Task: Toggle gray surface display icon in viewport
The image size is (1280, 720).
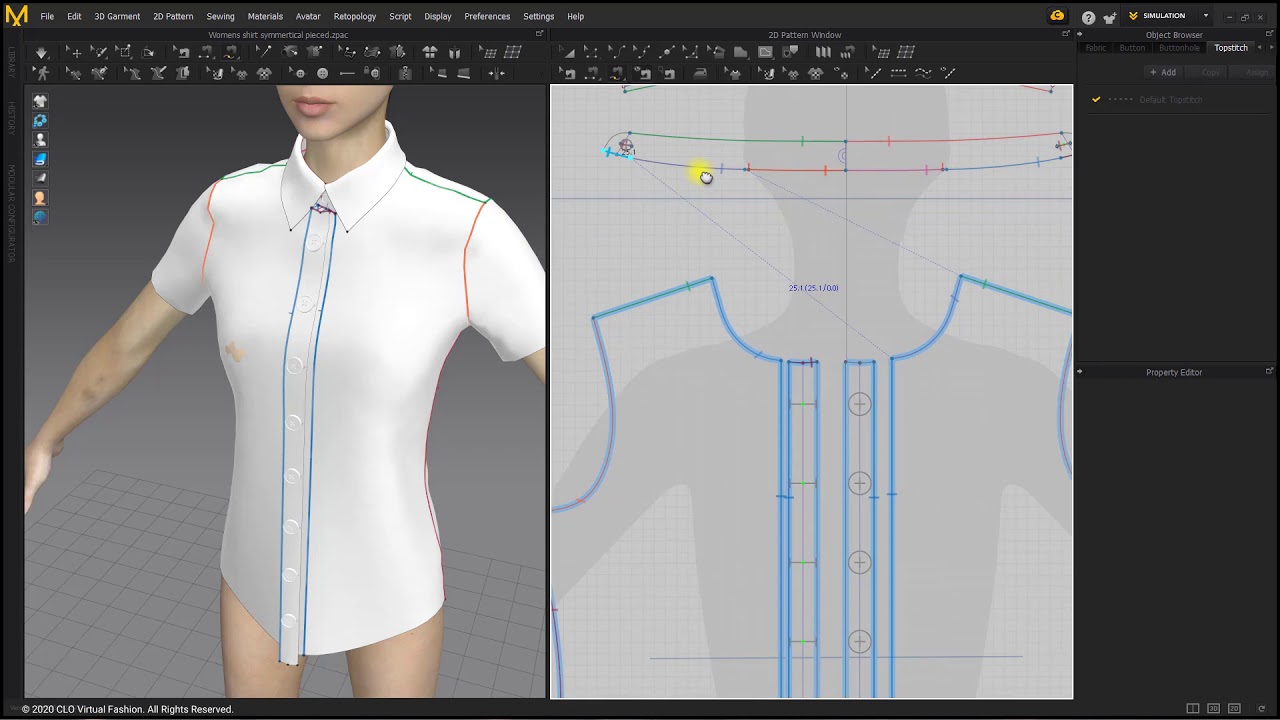Action: (x=40, y=178)
